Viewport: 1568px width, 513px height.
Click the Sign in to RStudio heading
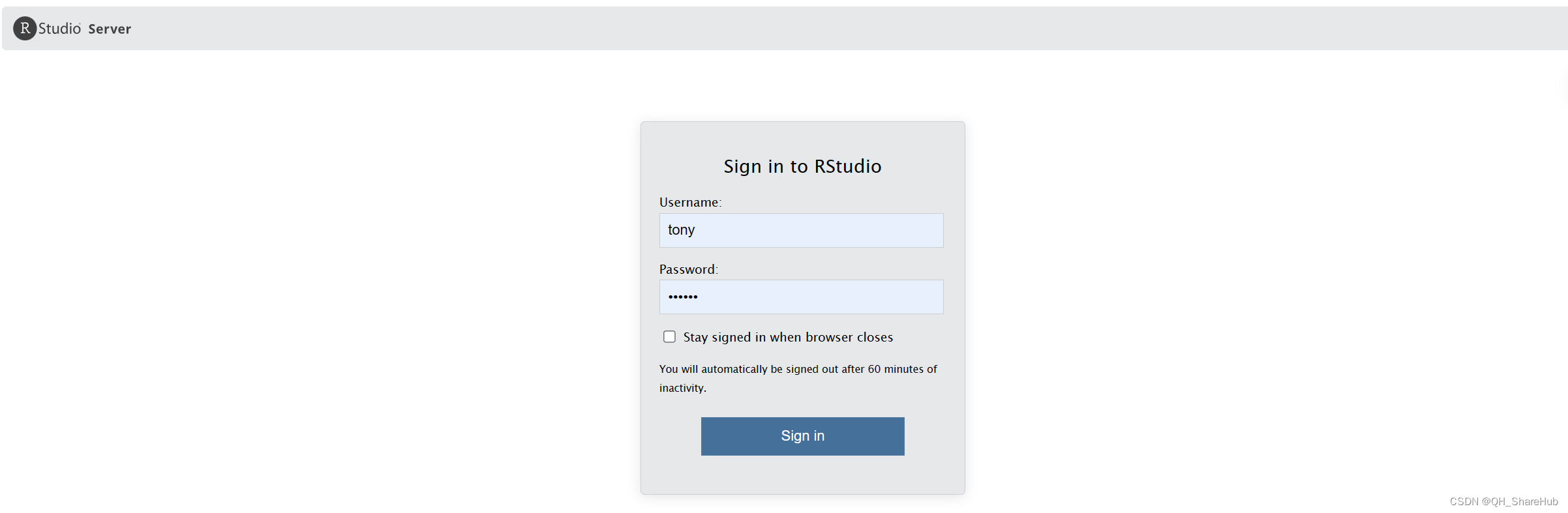coord(802,166)
